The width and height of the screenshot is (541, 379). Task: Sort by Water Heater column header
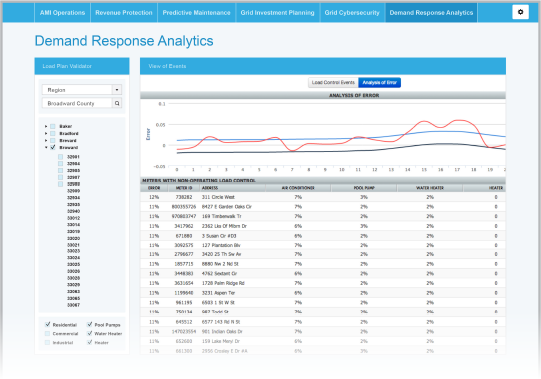(430, 188)
